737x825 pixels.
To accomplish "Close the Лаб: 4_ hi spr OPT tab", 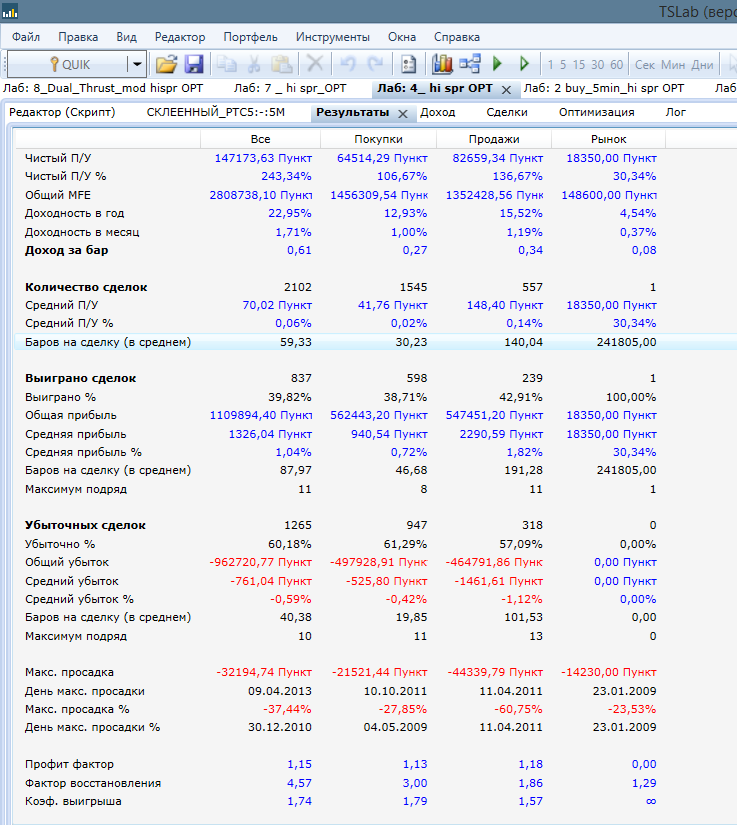I will 505,89.
